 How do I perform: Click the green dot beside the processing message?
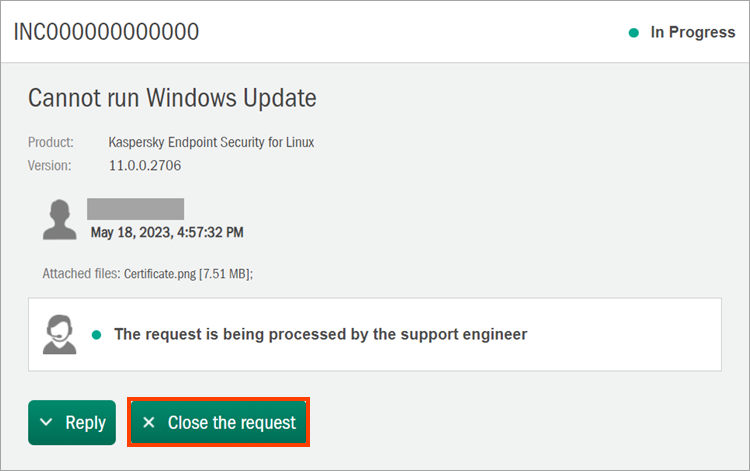97,334
